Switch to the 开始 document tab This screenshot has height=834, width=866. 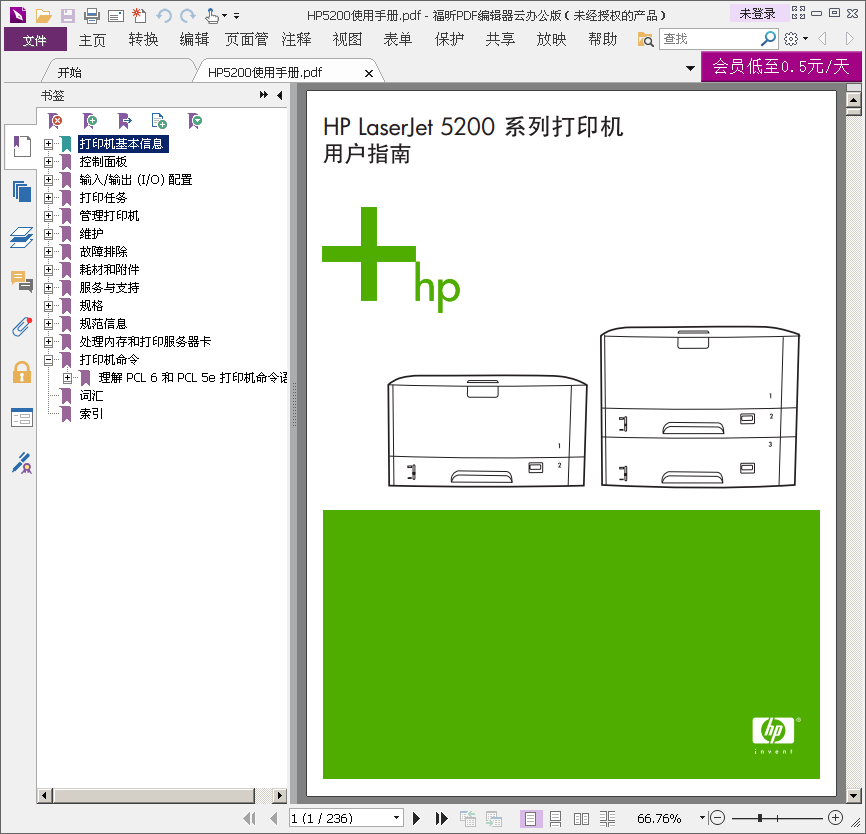[x=70, y=72]
